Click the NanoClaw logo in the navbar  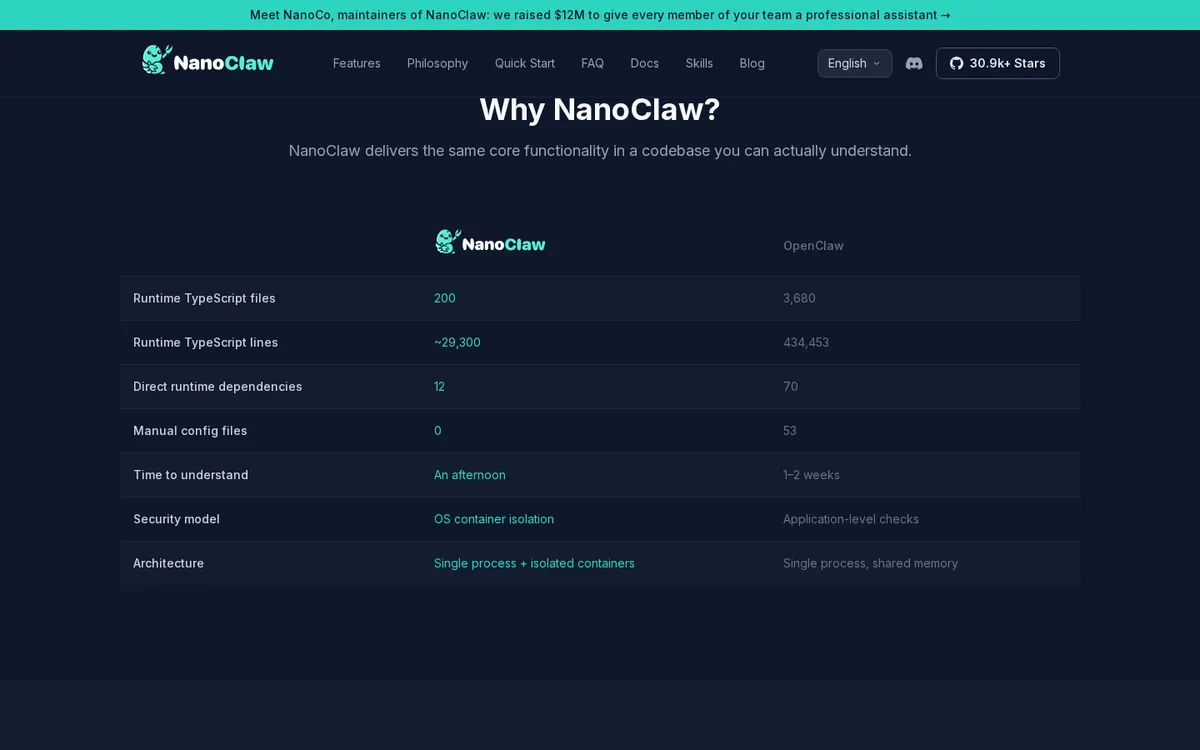(208, 61)
